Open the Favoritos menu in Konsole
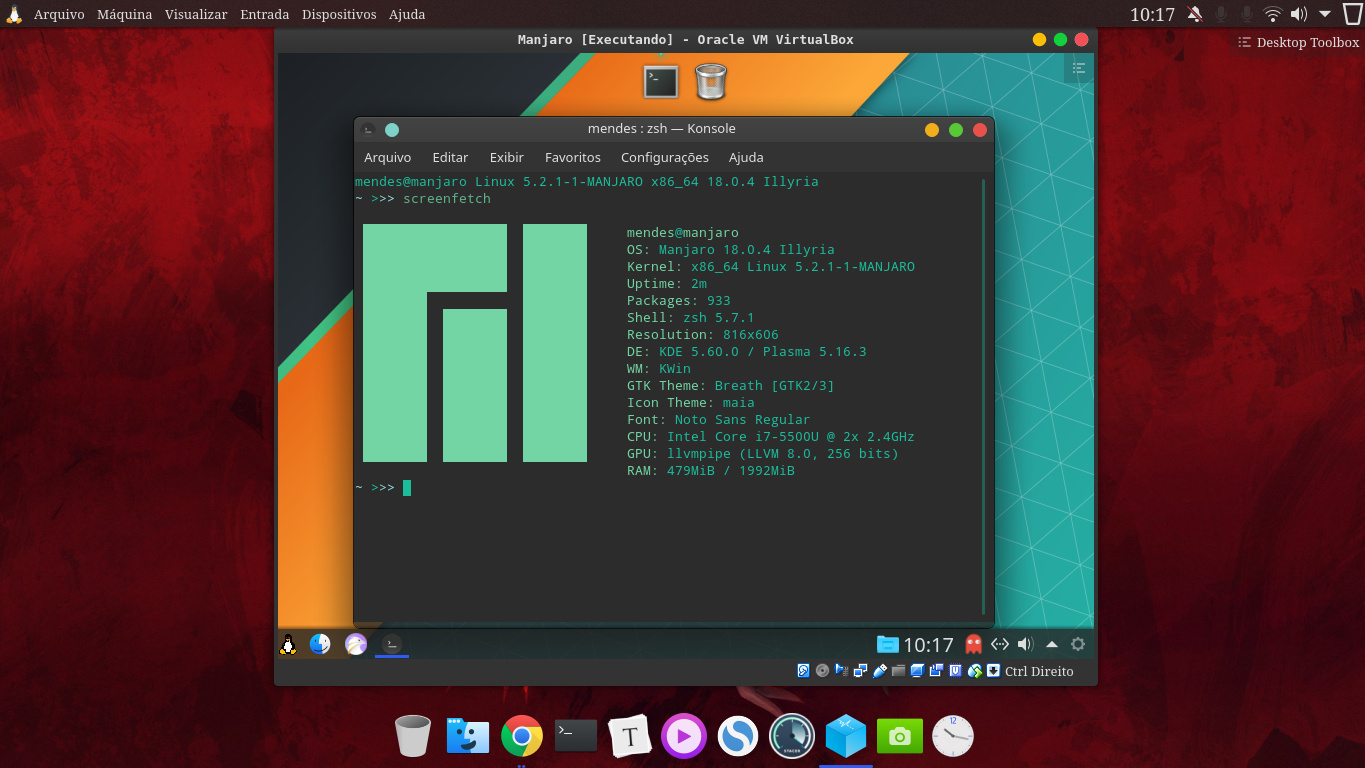 [x=573, y=157]
